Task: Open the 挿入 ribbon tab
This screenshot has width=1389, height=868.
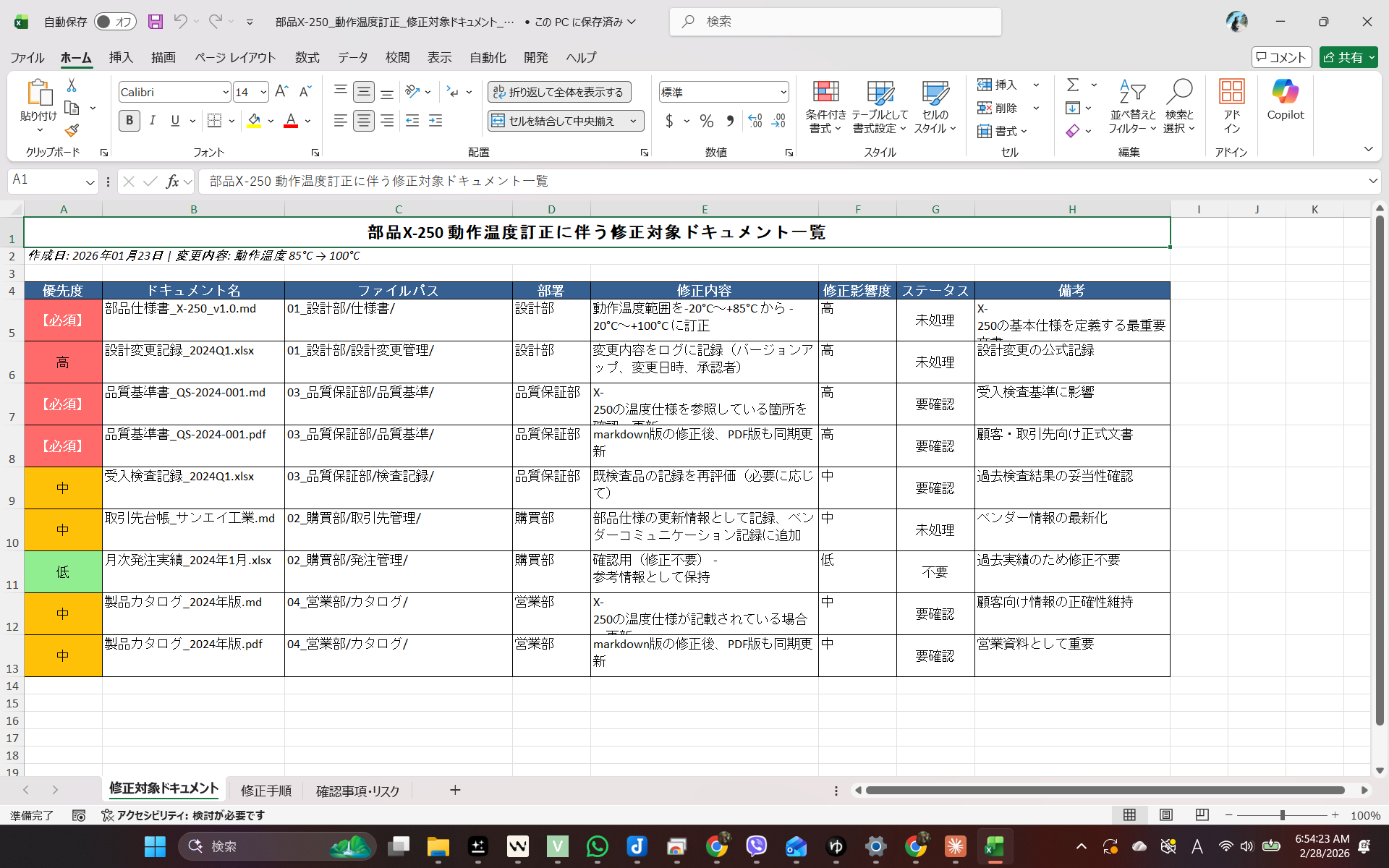Action: tap(121, 57)
